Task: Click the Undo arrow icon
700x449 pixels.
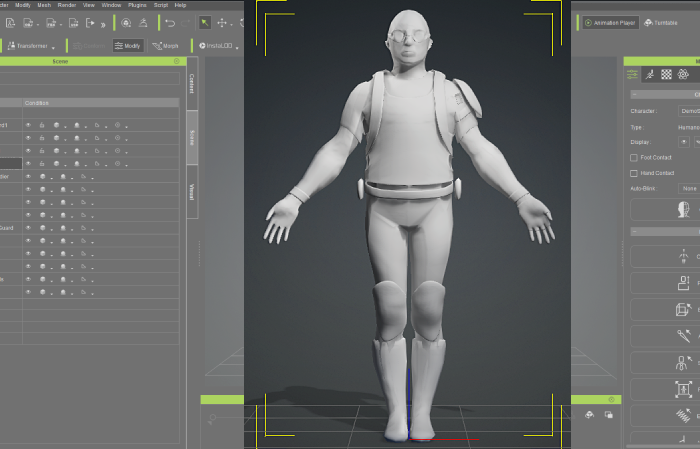Action: click(170, 23)
